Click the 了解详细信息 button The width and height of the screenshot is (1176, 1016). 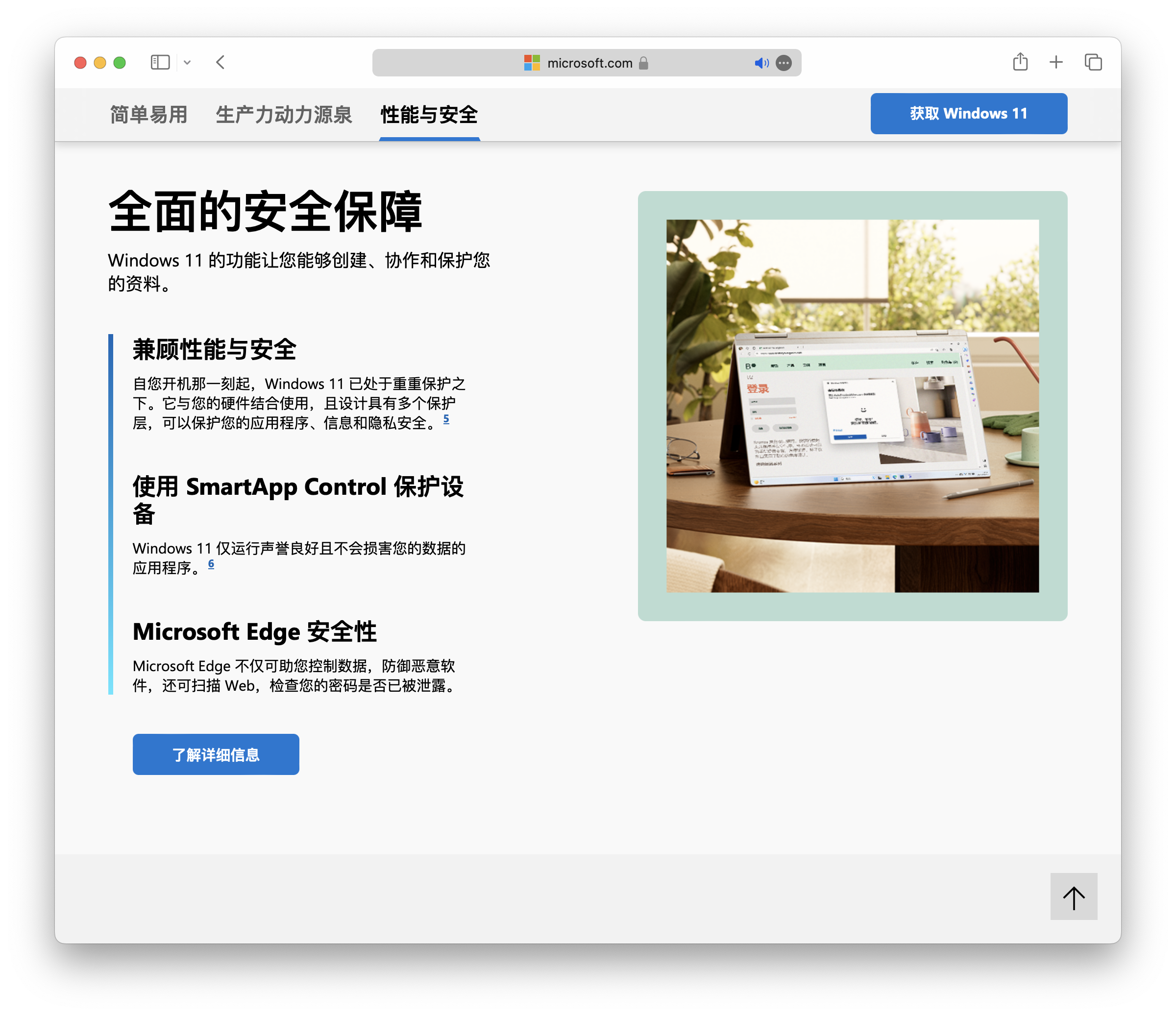[x=216, y=754]
